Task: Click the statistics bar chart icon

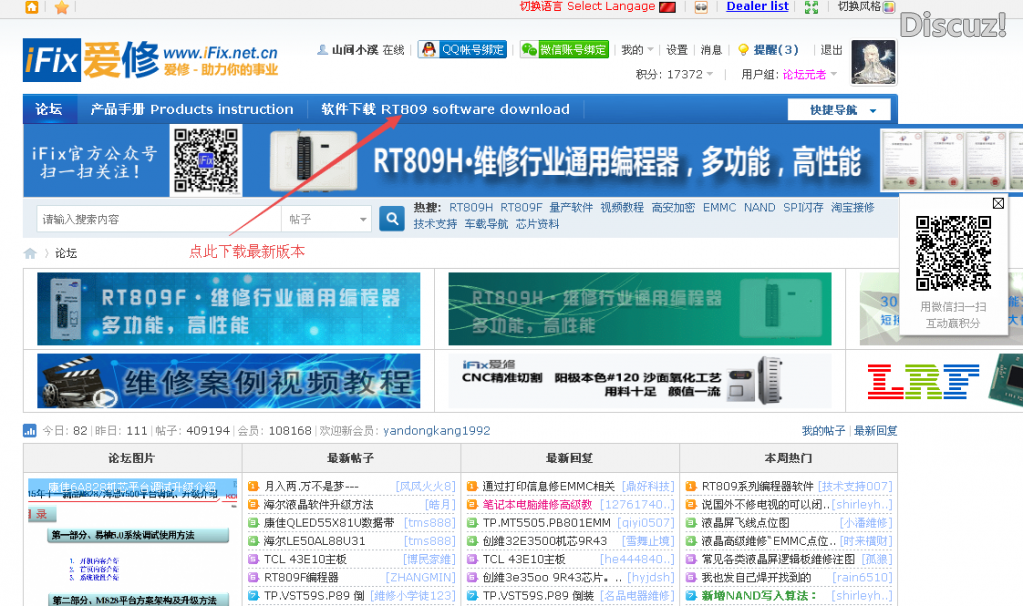Action: pyautogui.click(x=30, y=431)
